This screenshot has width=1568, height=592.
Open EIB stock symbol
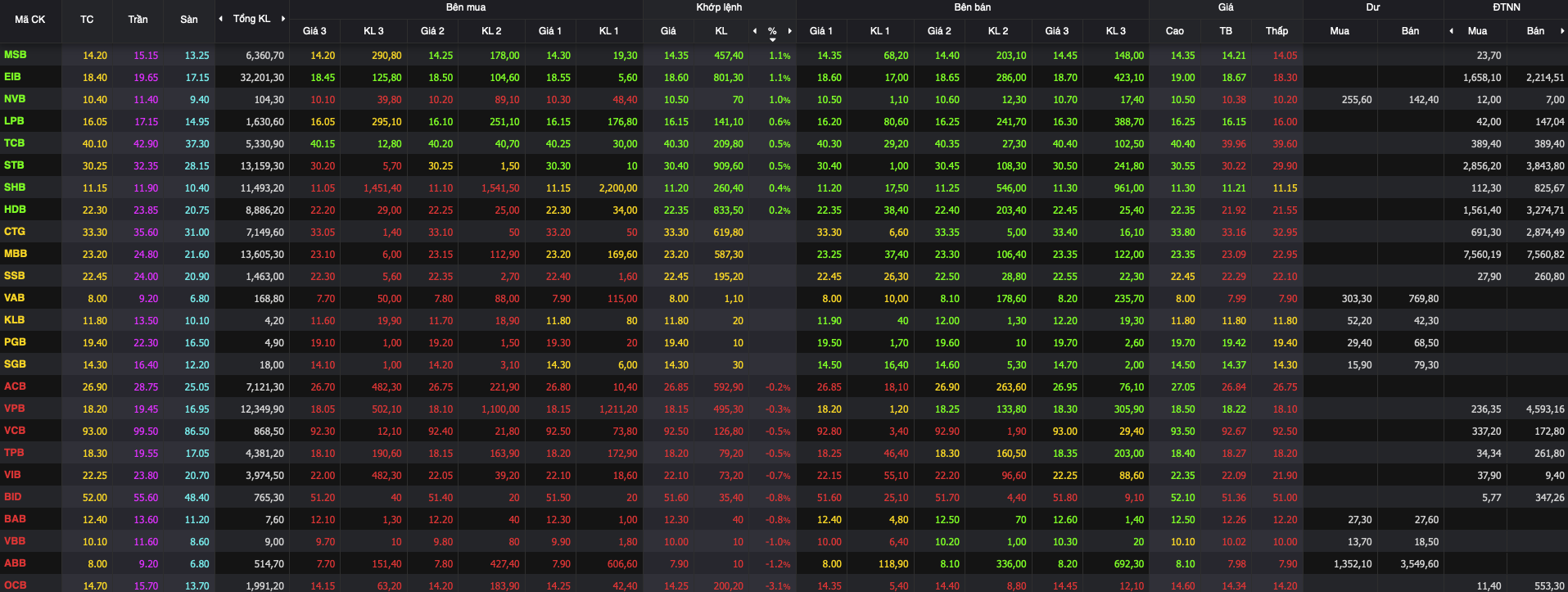tap(12, 77)
